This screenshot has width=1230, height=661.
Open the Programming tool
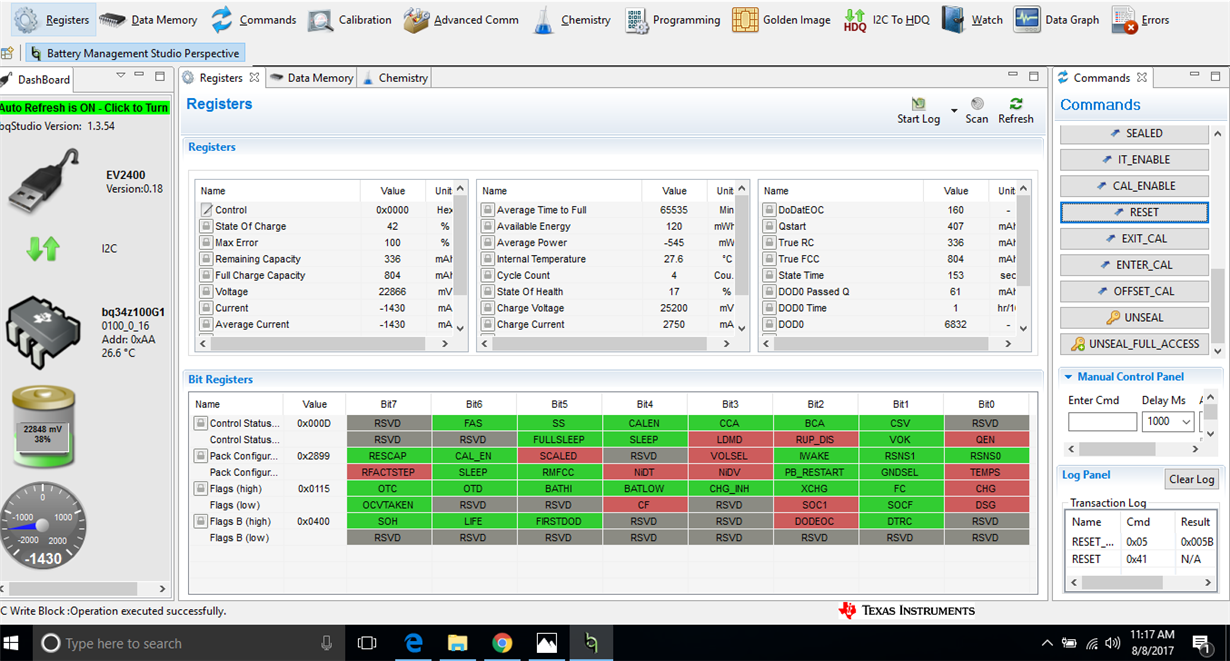(672, 19)
